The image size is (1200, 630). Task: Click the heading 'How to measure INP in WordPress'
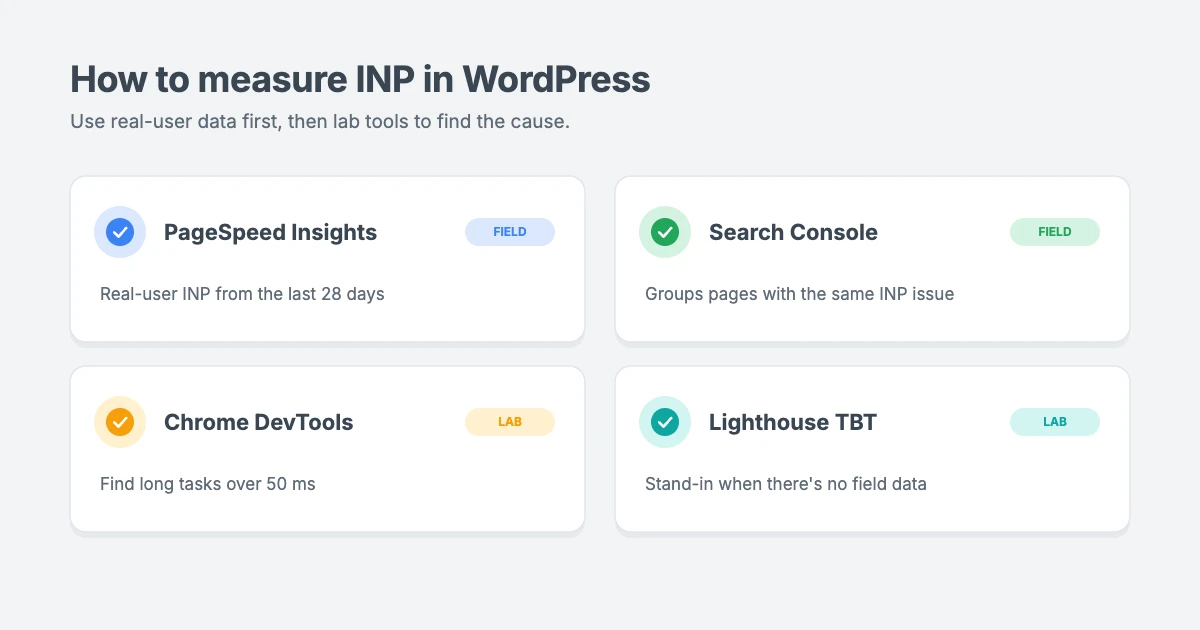pyautogui.click(x=360, y=79)
